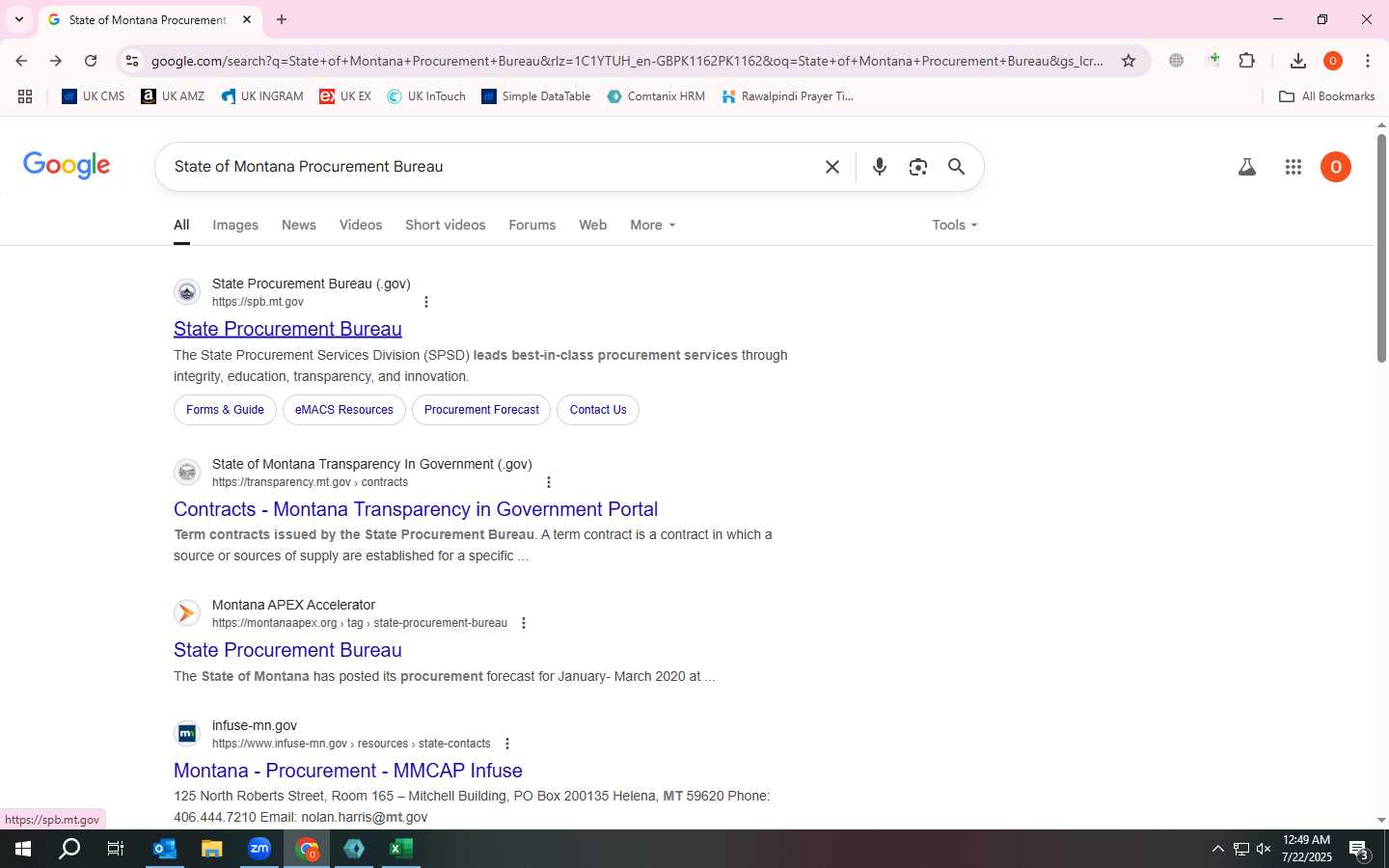Open montanaapex State Procurement Bureau link
Viewport: 1389px width, 868px height.
[287, 650]
